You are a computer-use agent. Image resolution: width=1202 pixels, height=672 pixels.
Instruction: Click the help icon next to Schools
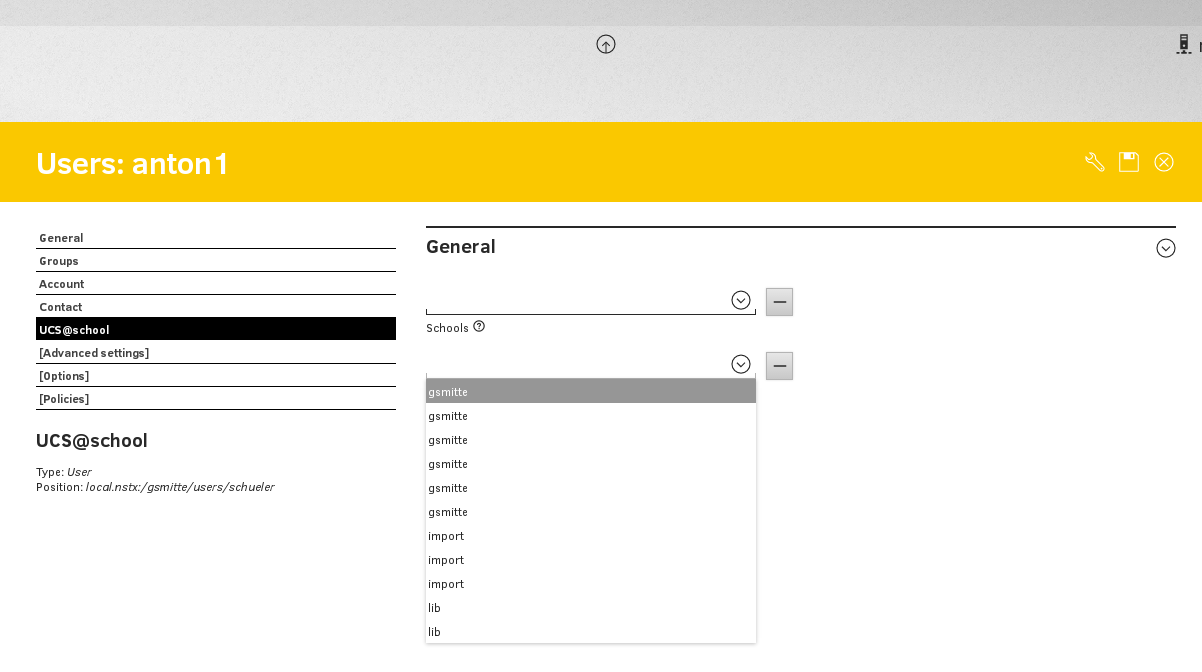point(479,326)
